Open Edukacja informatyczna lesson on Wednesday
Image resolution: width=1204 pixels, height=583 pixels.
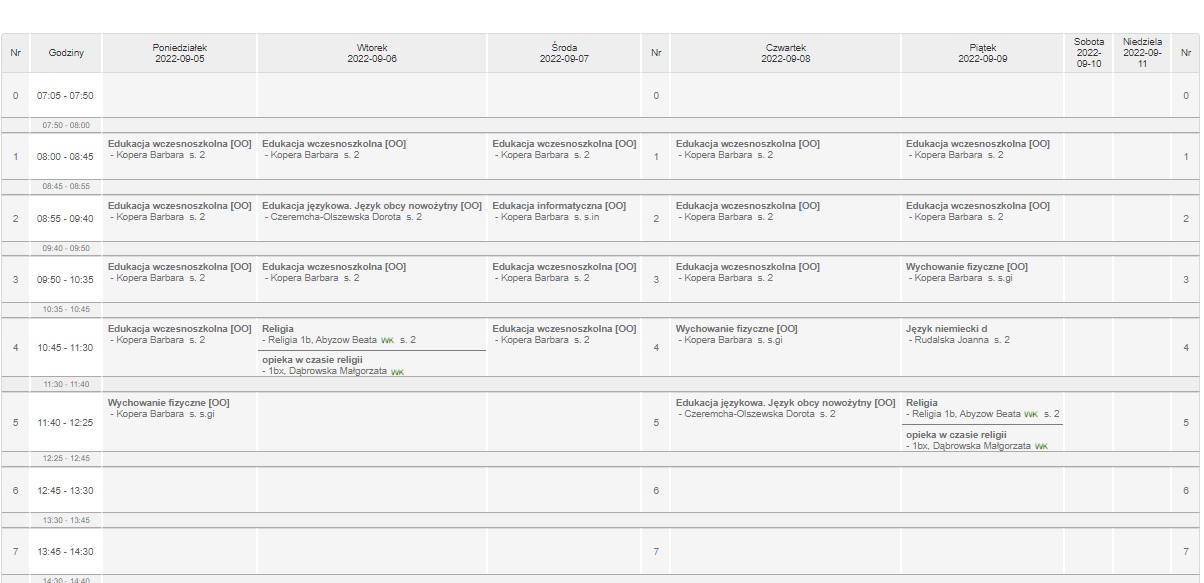coord(559,206)
